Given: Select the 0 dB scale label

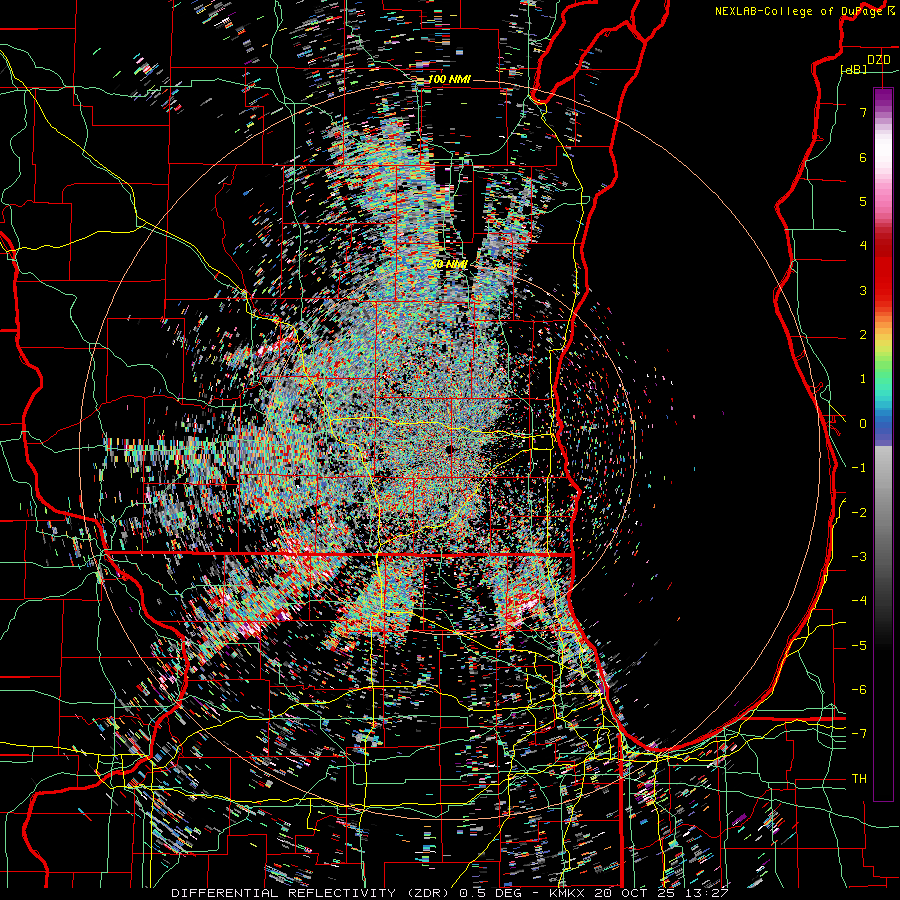Looking at the screenshot, I should click(863, 424).
